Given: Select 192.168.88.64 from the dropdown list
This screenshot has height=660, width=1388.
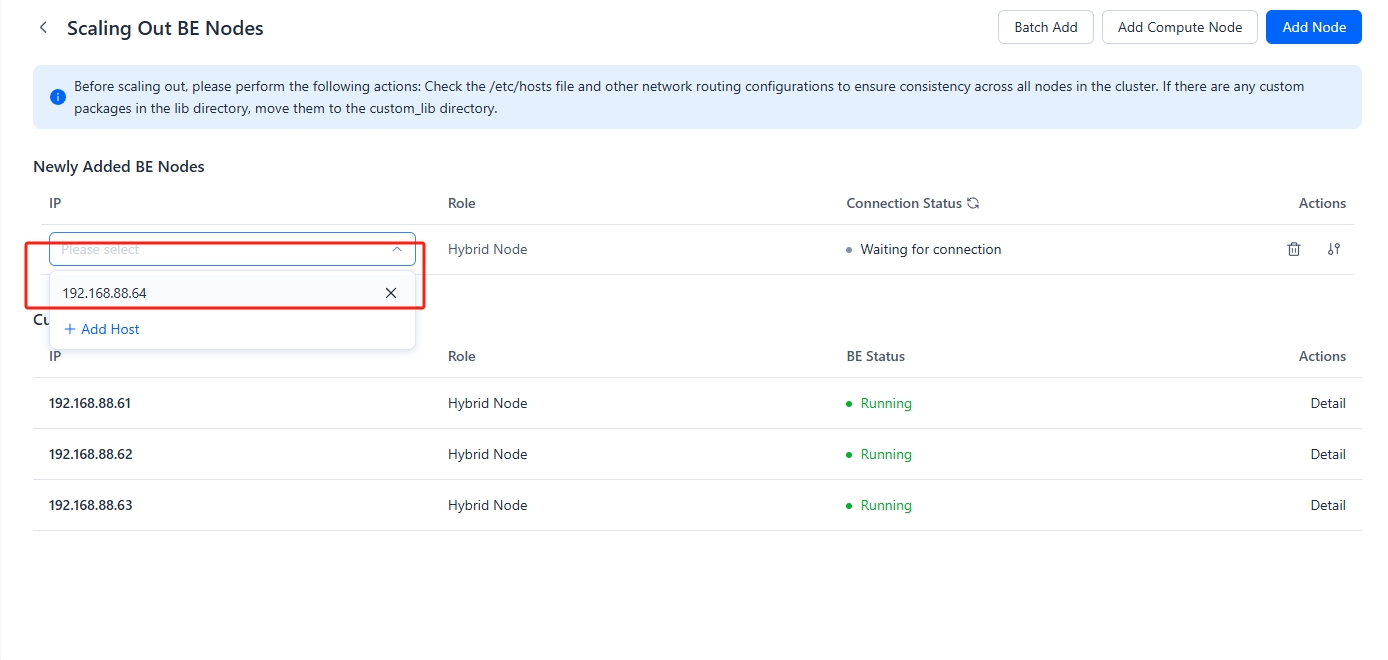Looking at the screenshot, I should pyautogui.click(x=105, y=293).
